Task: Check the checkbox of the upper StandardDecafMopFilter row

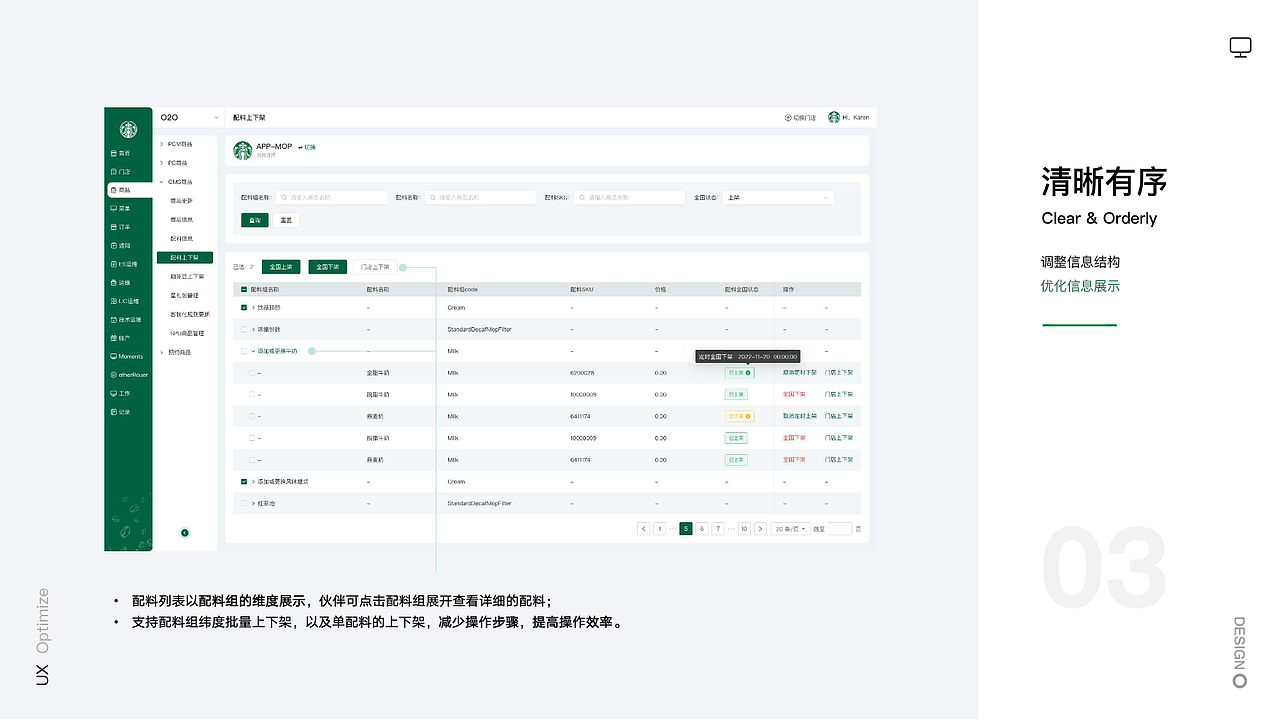Action: click(244, 329)
